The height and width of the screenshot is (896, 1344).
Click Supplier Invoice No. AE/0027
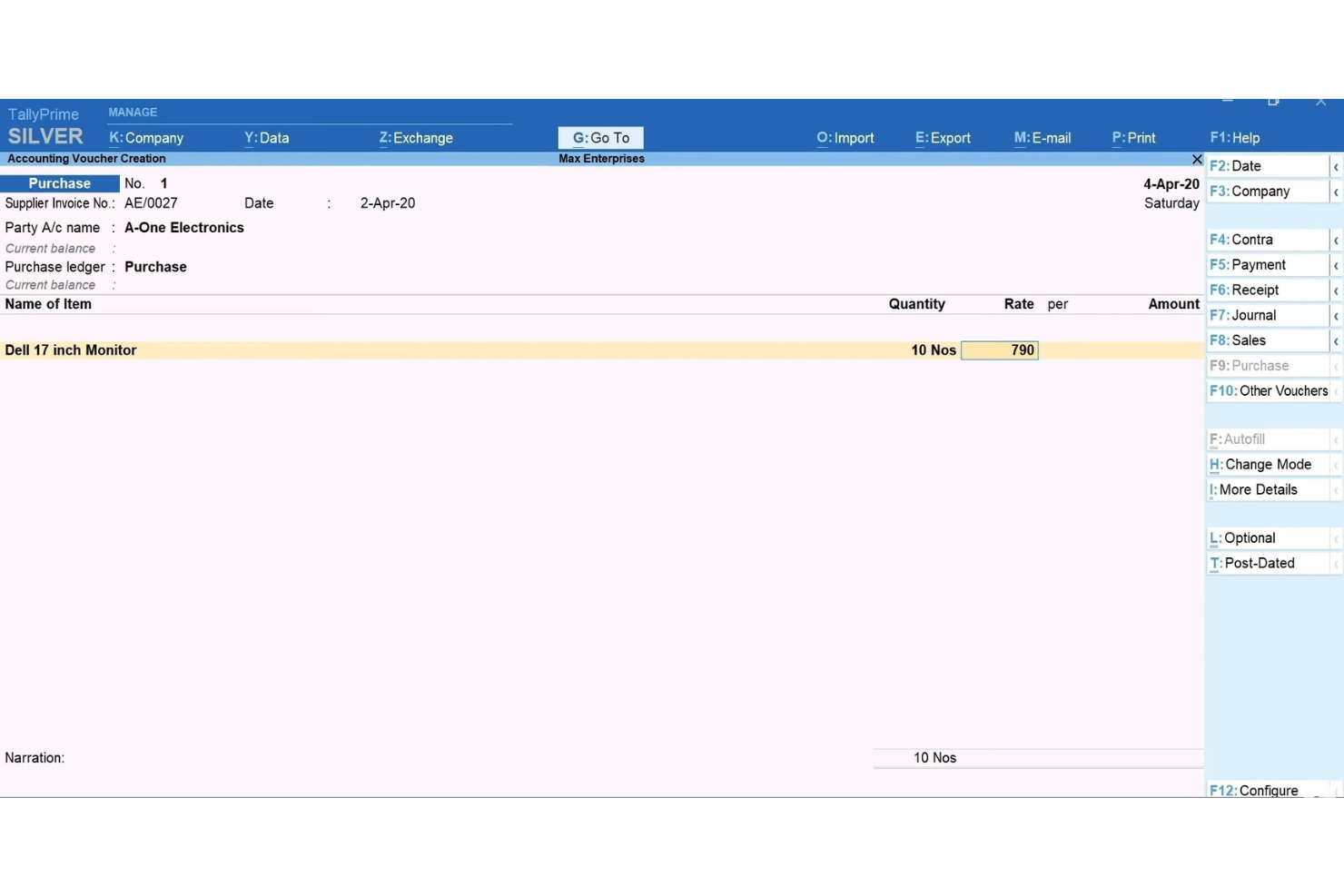click(151, 203)
